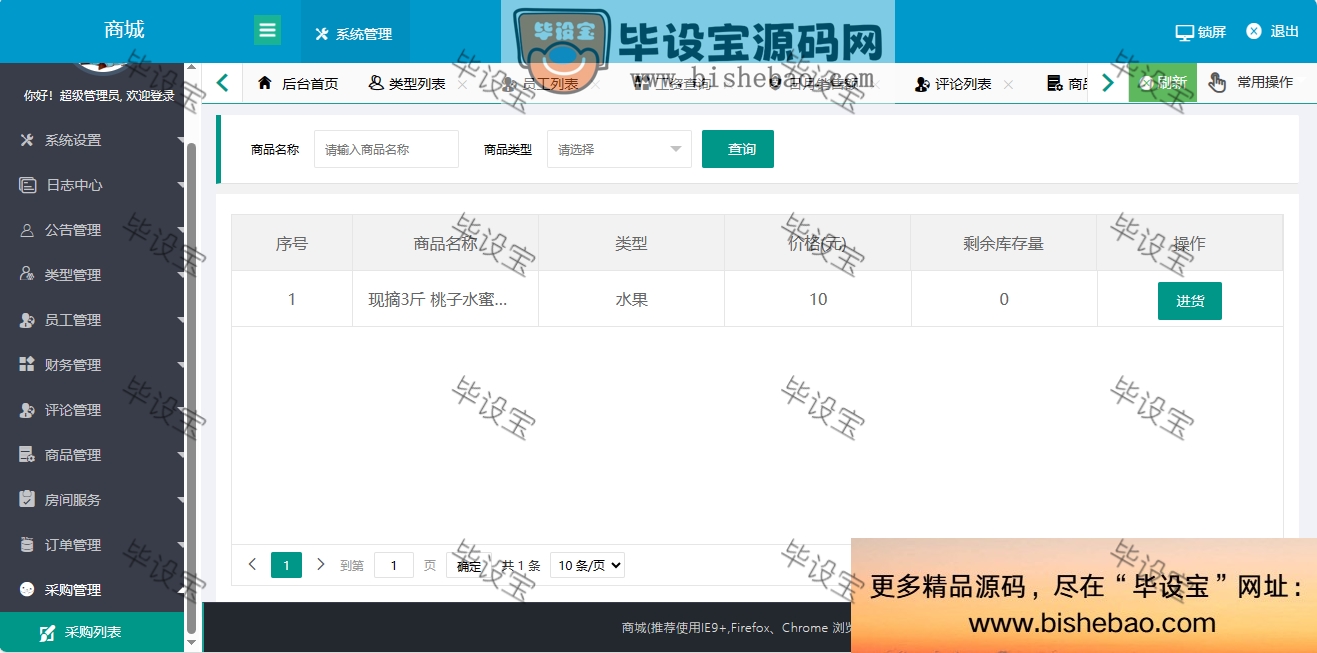Click the hamburger menu toggle icon
The image size is (1317, 653).
(267, 30)
